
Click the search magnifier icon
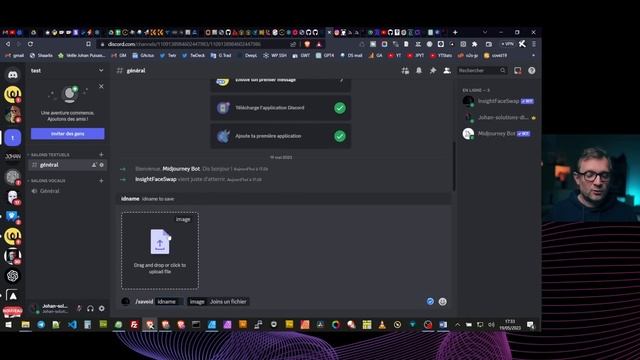click(x=502, y=71)
